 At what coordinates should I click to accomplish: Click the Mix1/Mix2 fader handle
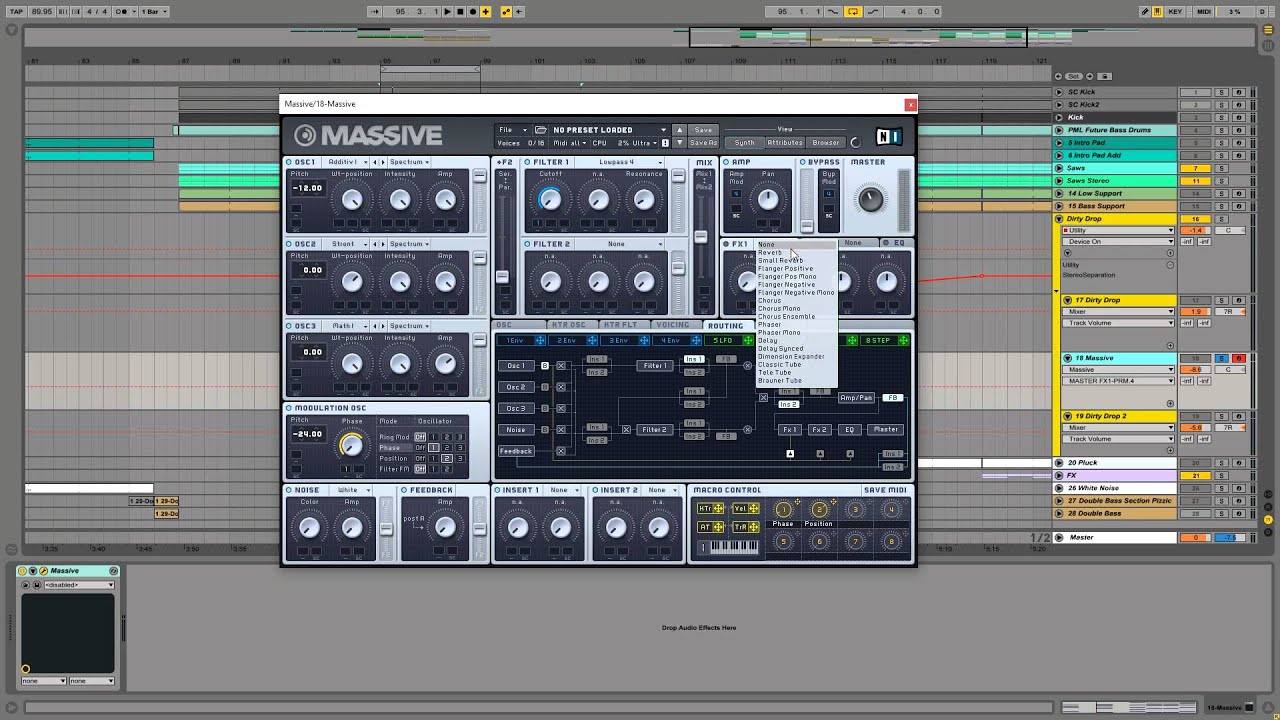pyautogui.click(x=701, y=237)
